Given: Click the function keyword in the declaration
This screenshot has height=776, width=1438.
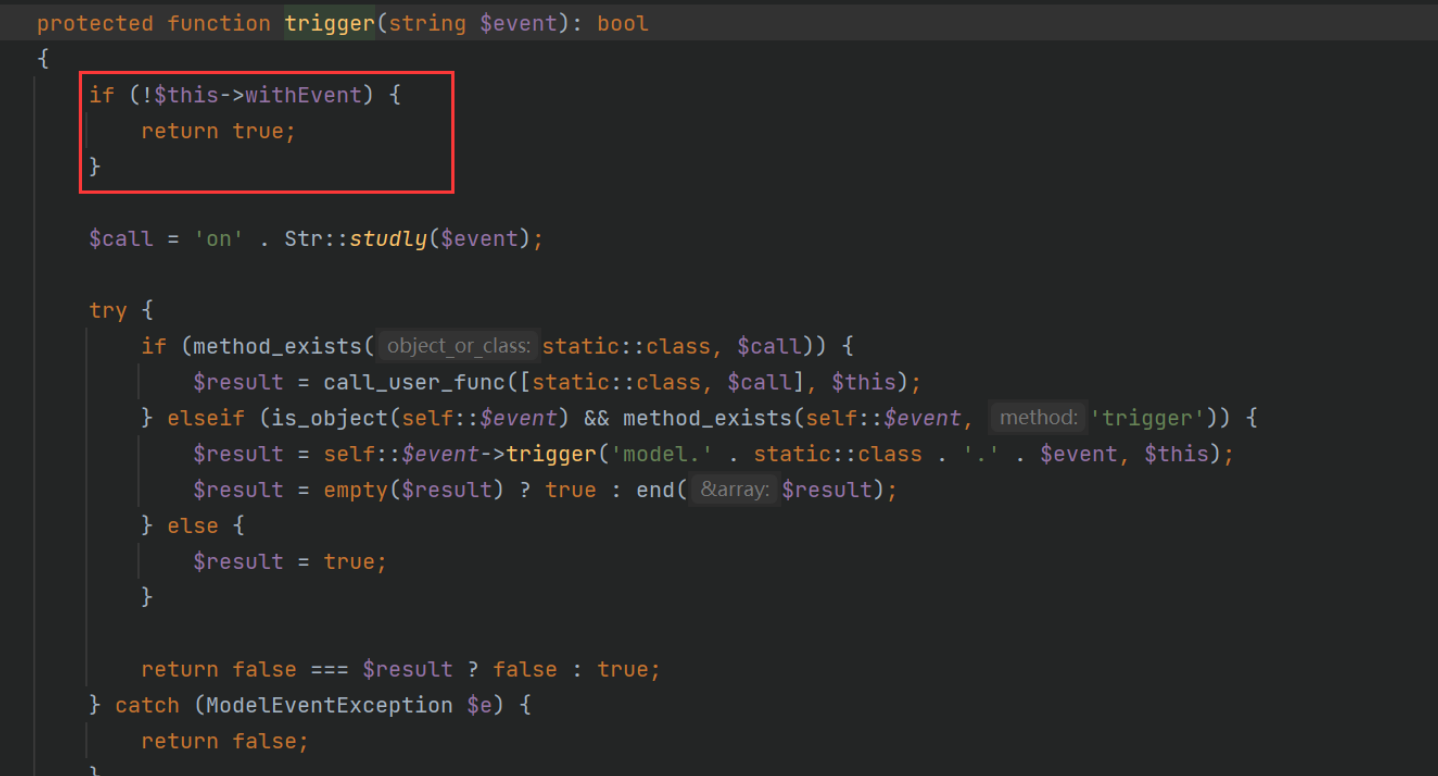Looking at the screenshot, I should point(219,23).
